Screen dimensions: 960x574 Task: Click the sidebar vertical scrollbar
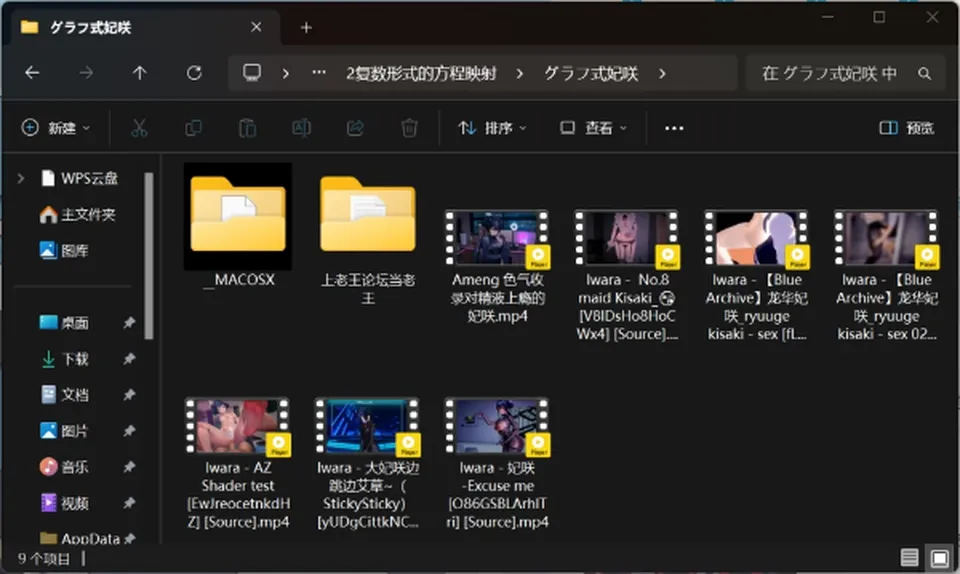point(149,256)
